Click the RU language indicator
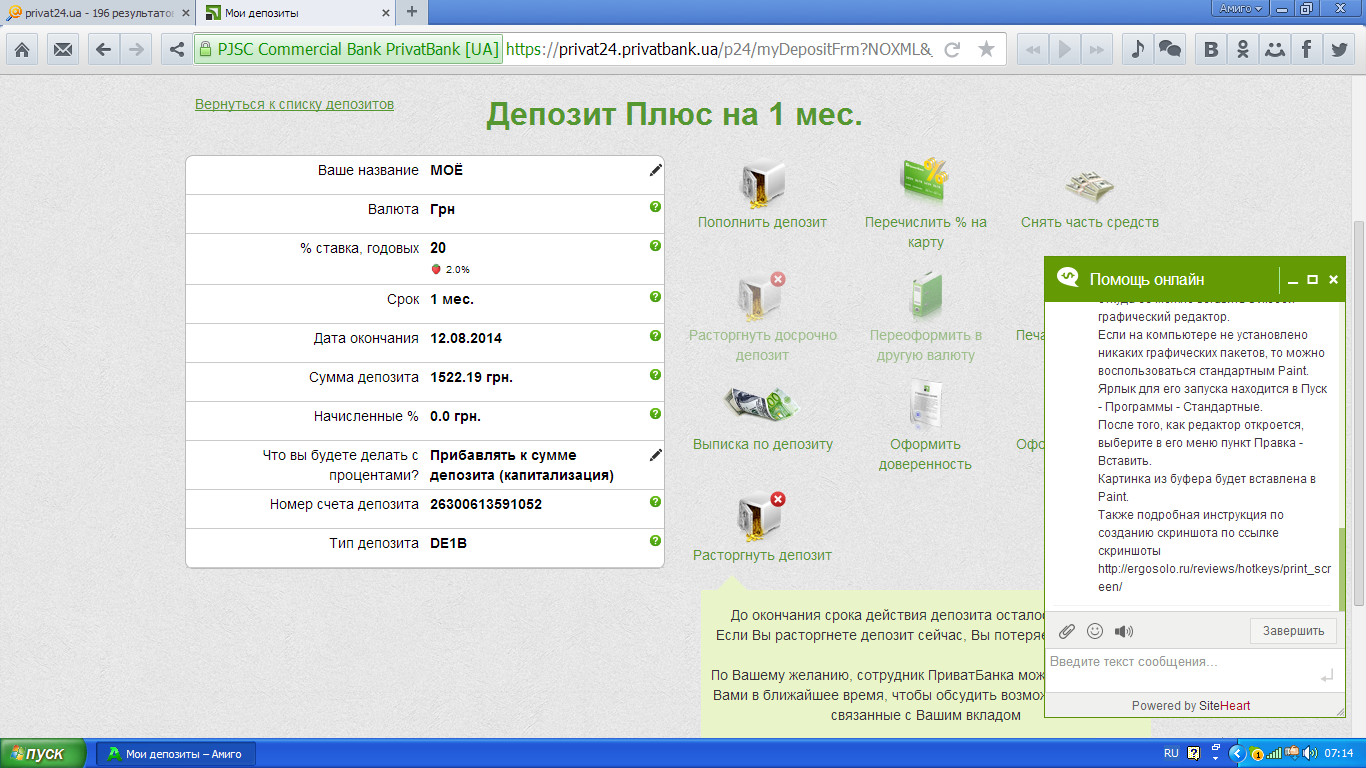 pyautogui.click(x=1171, y=753)
